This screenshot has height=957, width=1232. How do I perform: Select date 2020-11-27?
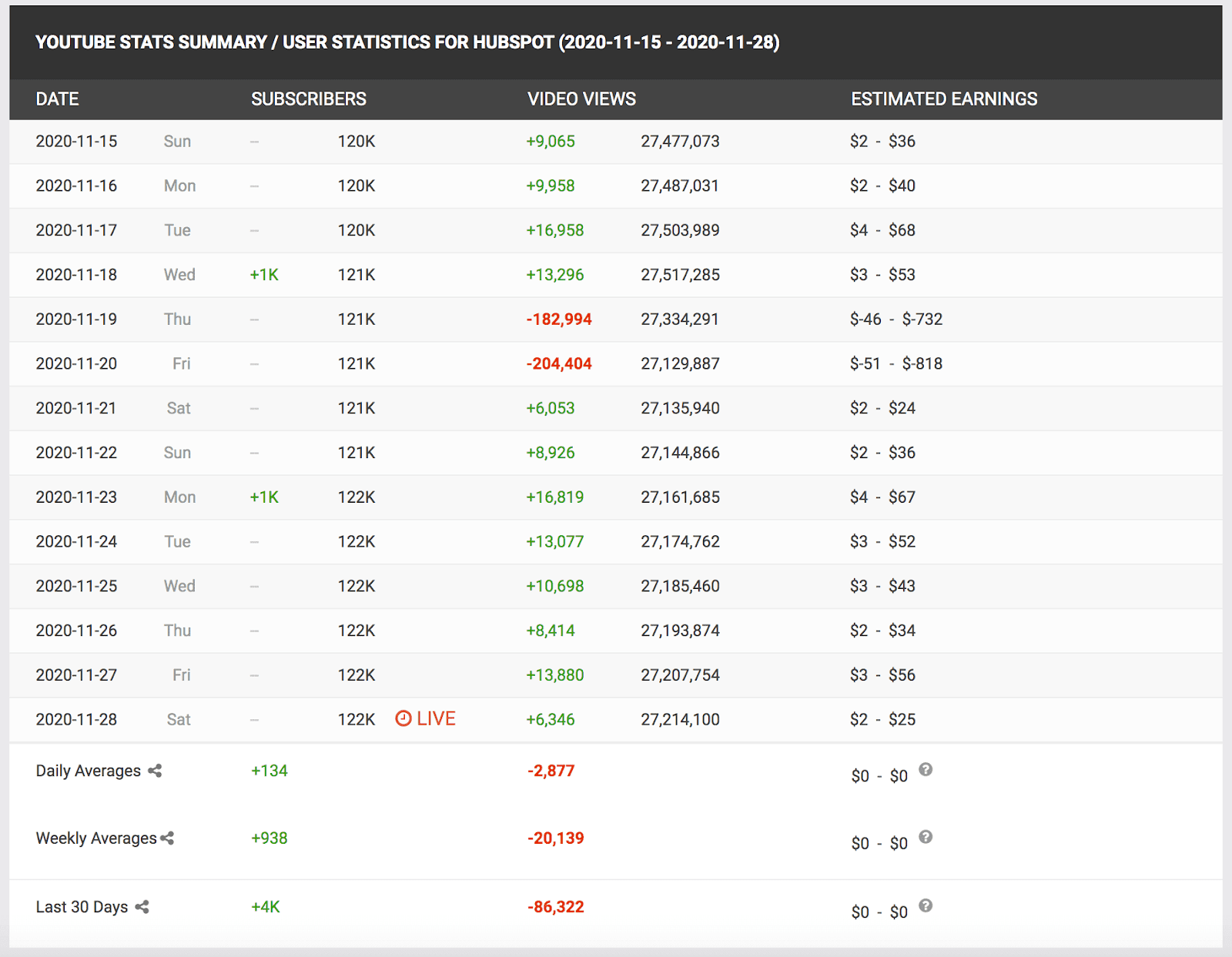76,675
